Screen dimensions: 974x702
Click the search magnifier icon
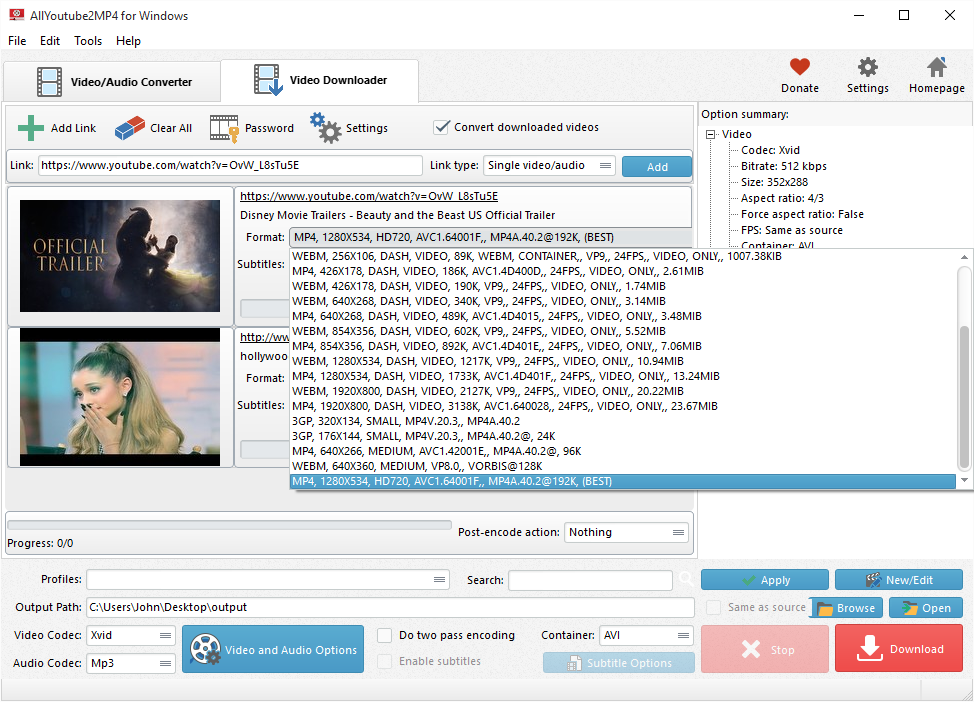pyautogui.click(x=686, y=580)
